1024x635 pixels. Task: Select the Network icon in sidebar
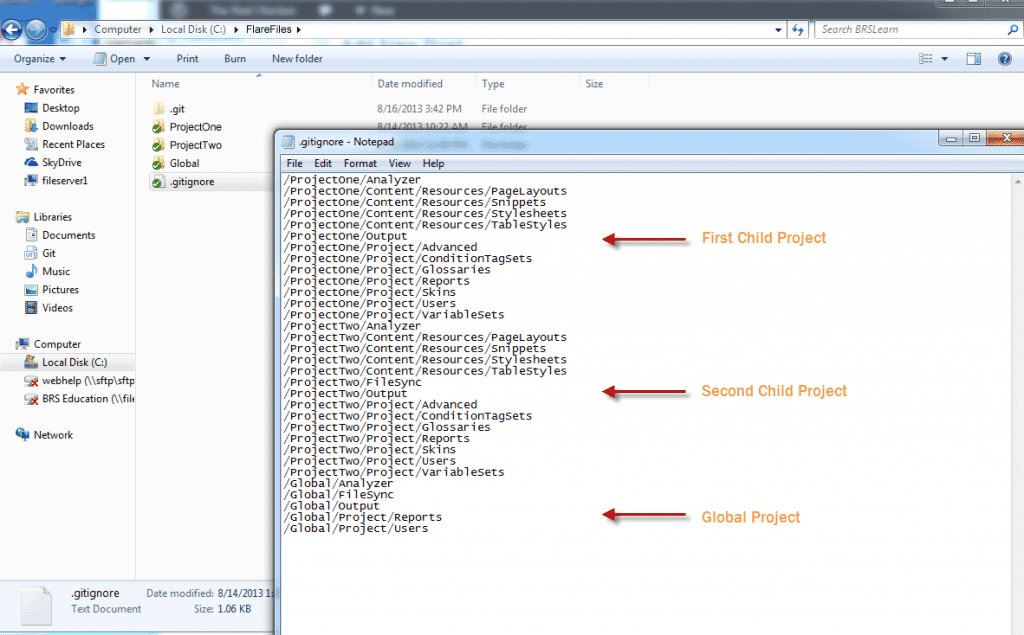pyautogui.click(x=24, y=435)
